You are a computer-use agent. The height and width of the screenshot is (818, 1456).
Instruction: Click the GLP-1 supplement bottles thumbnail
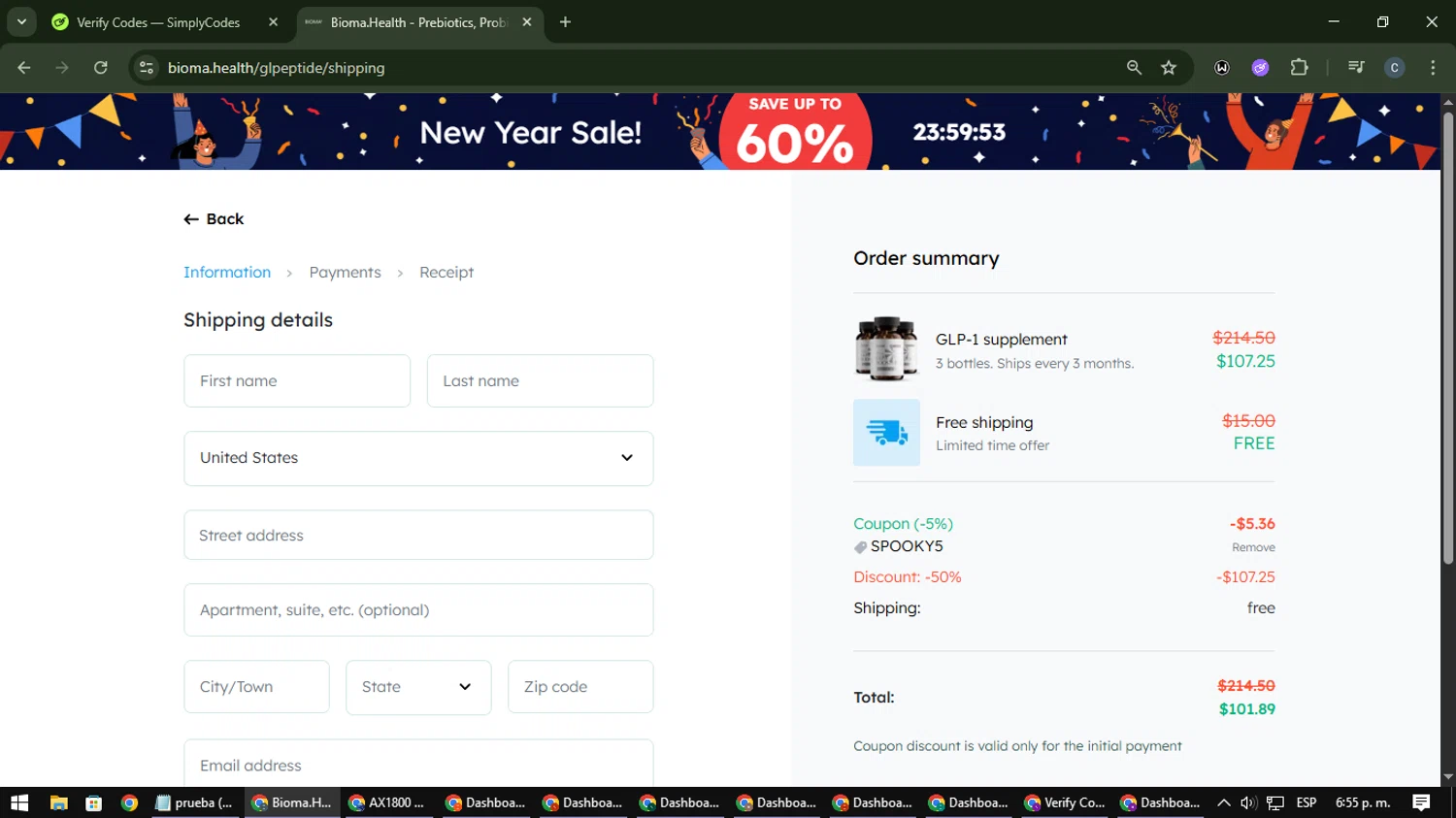(886, 347)
